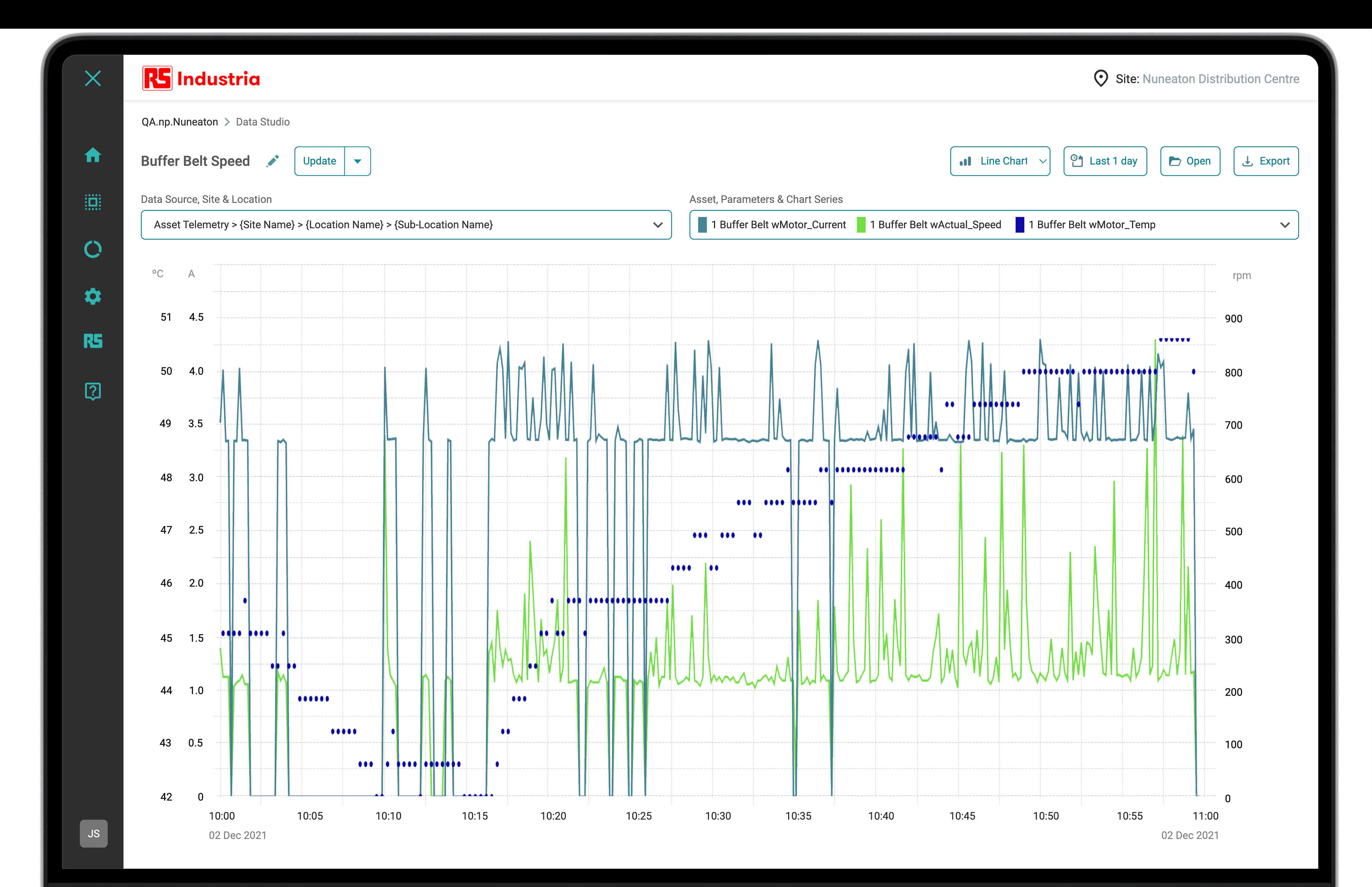Select the Last 1 day range
This screenshot has height=887, width=1372.
coord(1104,161)
